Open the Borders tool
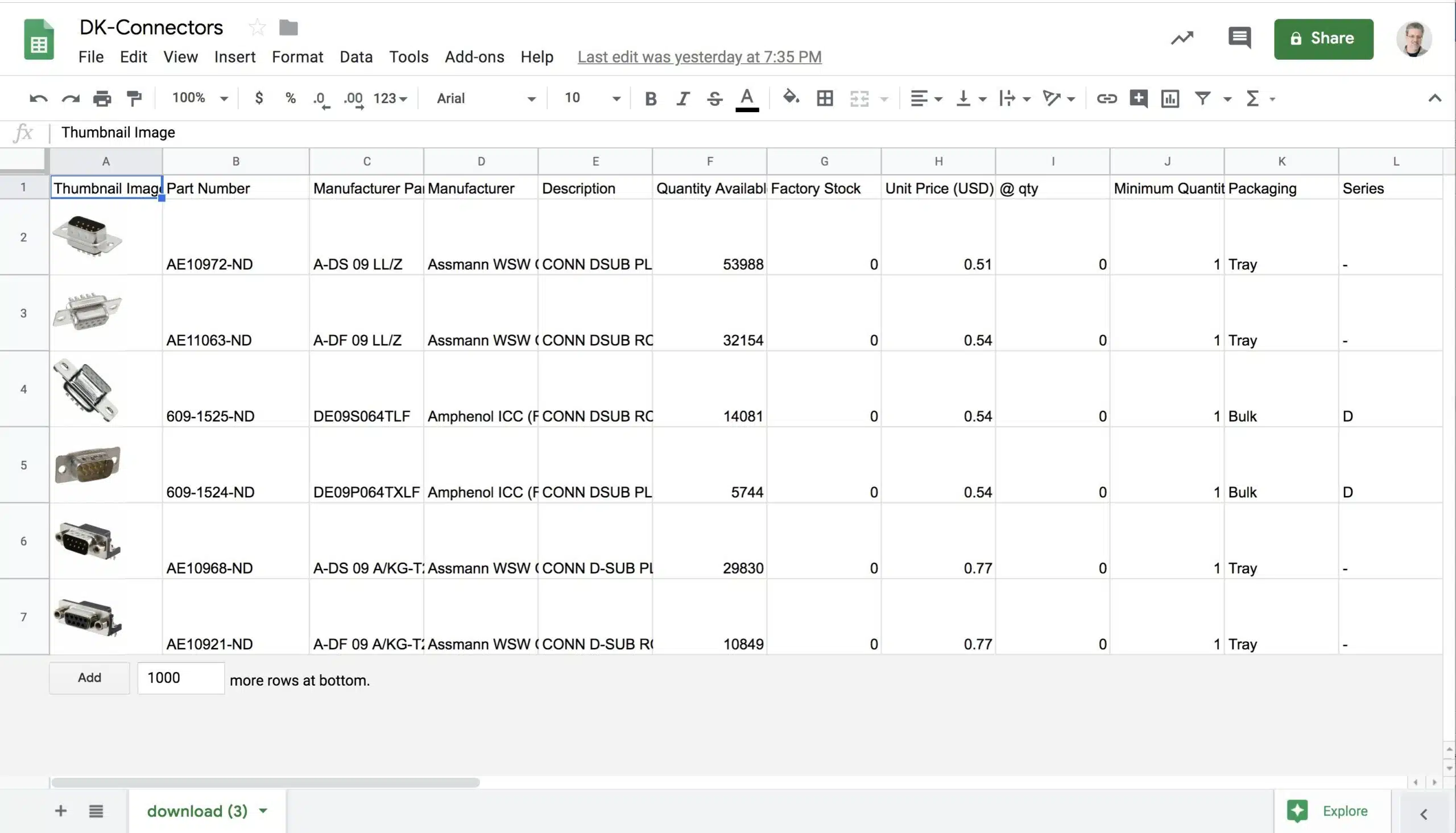This screenshot has height=833, width=1456. [x=825, y=99]
